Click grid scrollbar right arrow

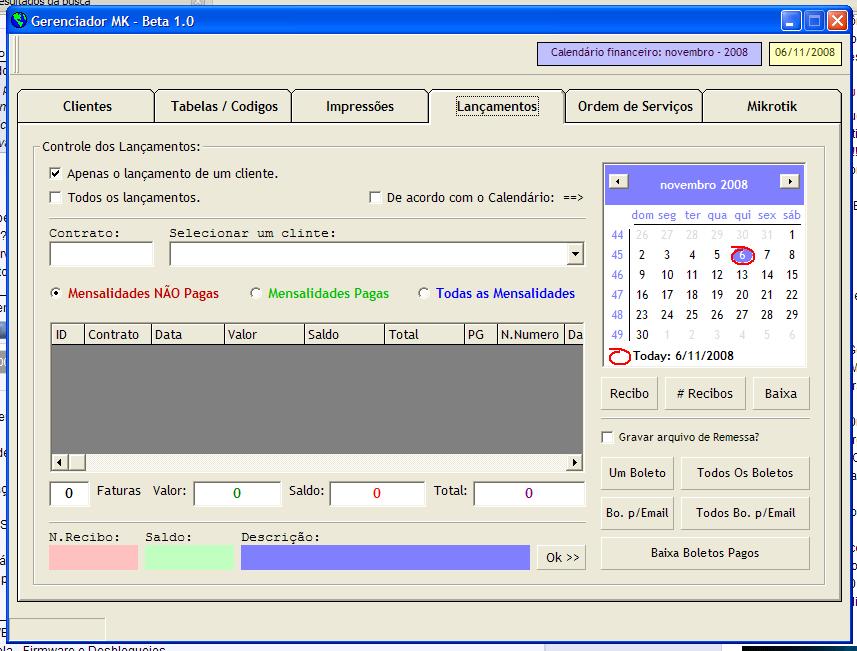click(574, 462)
